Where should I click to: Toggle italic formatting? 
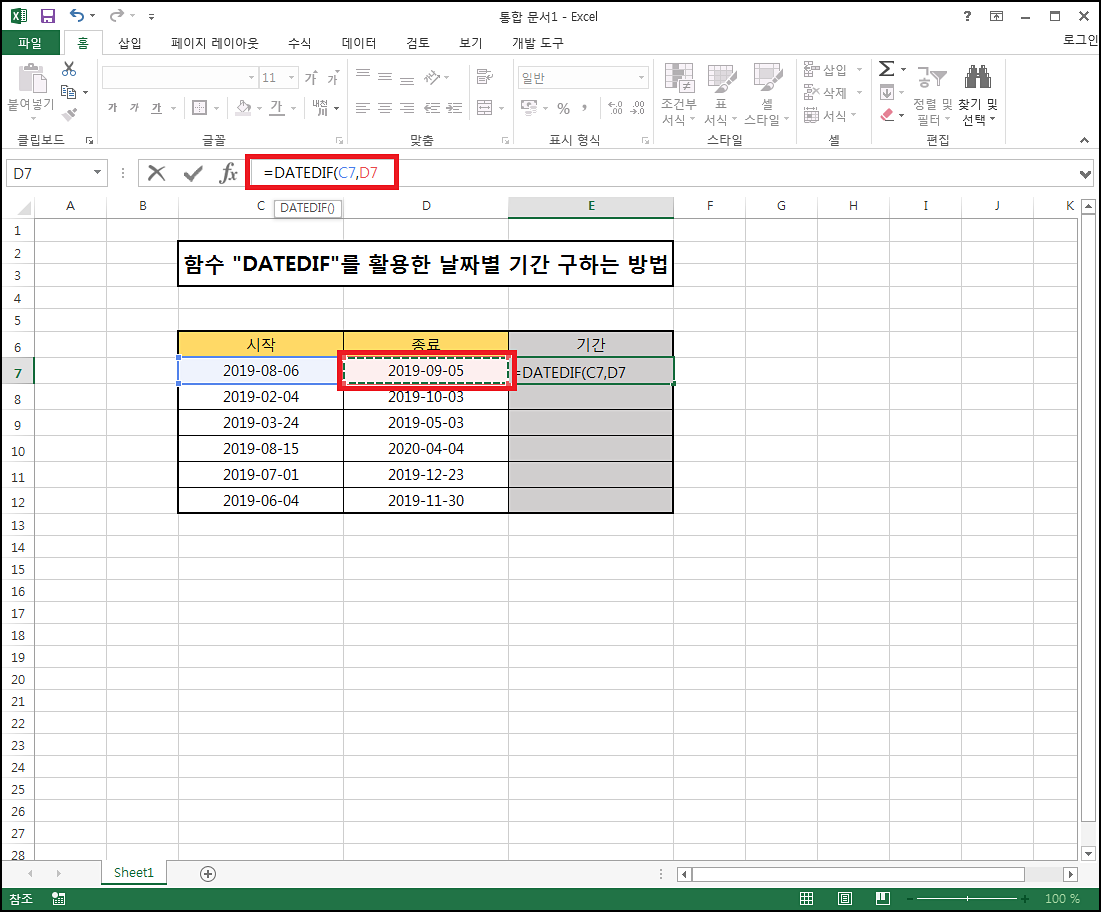coord(134,108)
